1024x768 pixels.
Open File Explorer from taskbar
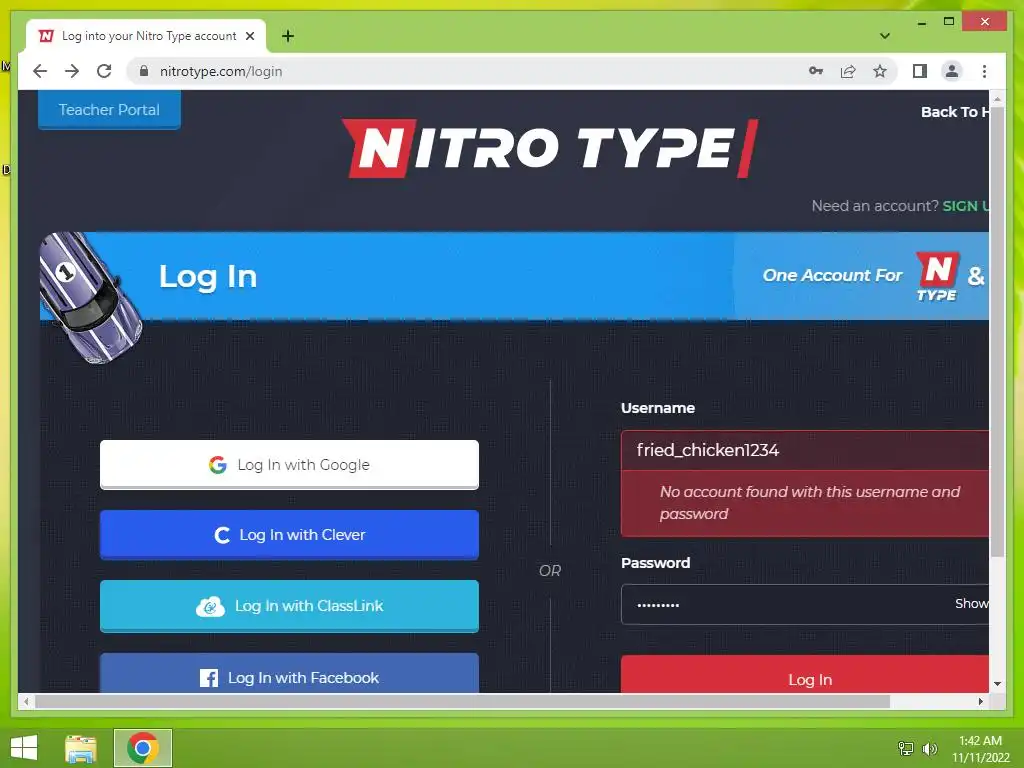click(81, 748)
